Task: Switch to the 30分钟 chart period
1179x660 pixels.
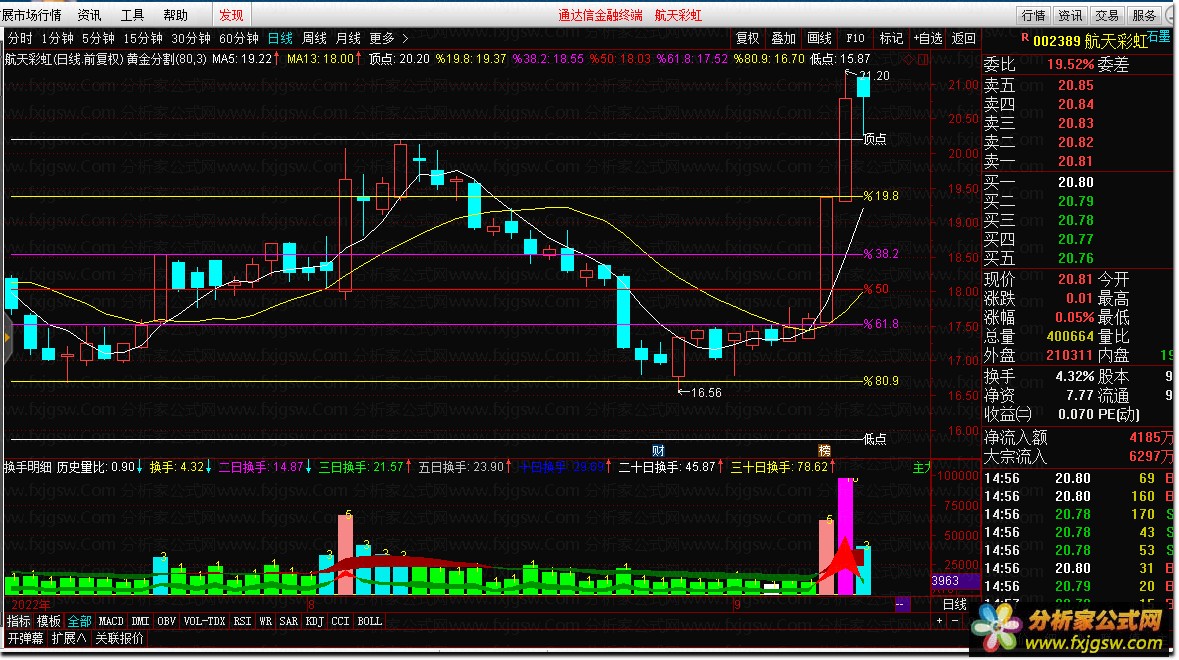Action: click(x=191, y=38)
